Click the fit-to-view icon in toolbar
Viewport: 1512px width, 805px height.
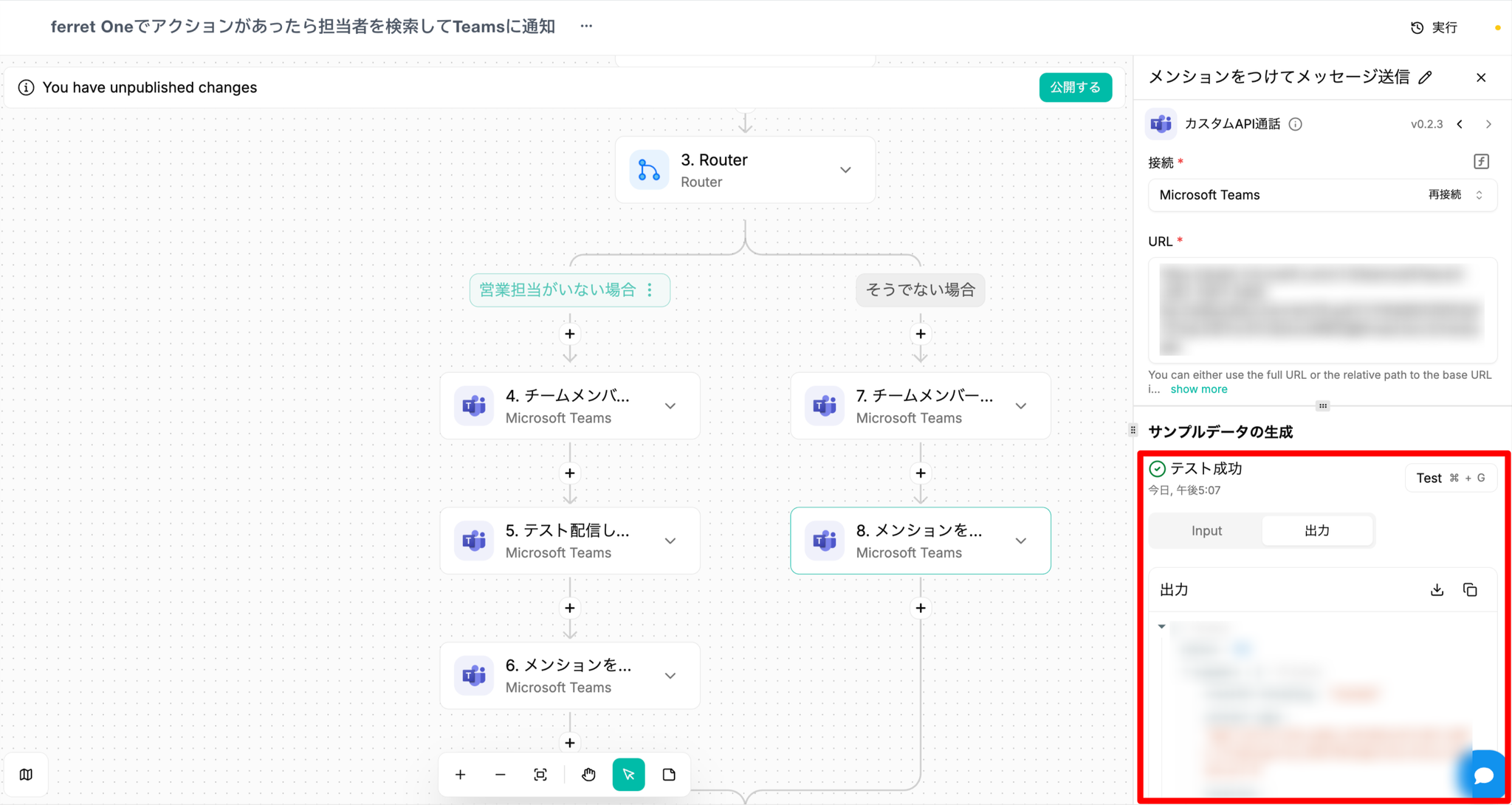540,775
